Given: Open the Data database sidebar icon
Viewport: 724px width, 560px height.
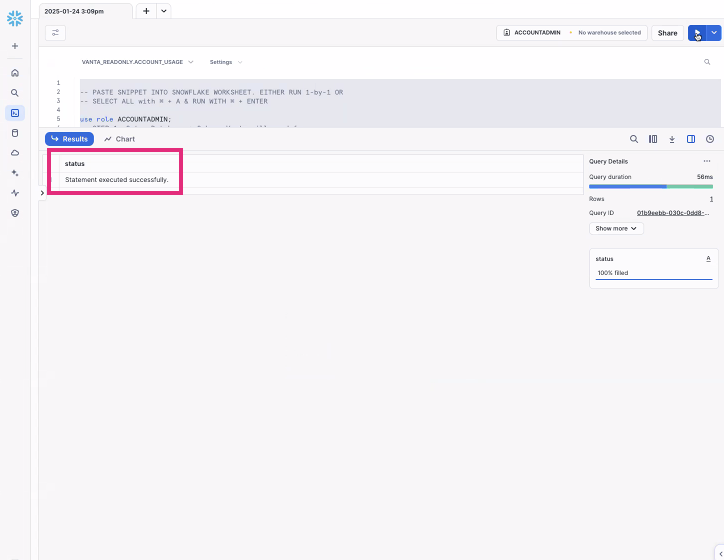Looking at the screenshot, I should pyautogui.click(x=15, y=133).
